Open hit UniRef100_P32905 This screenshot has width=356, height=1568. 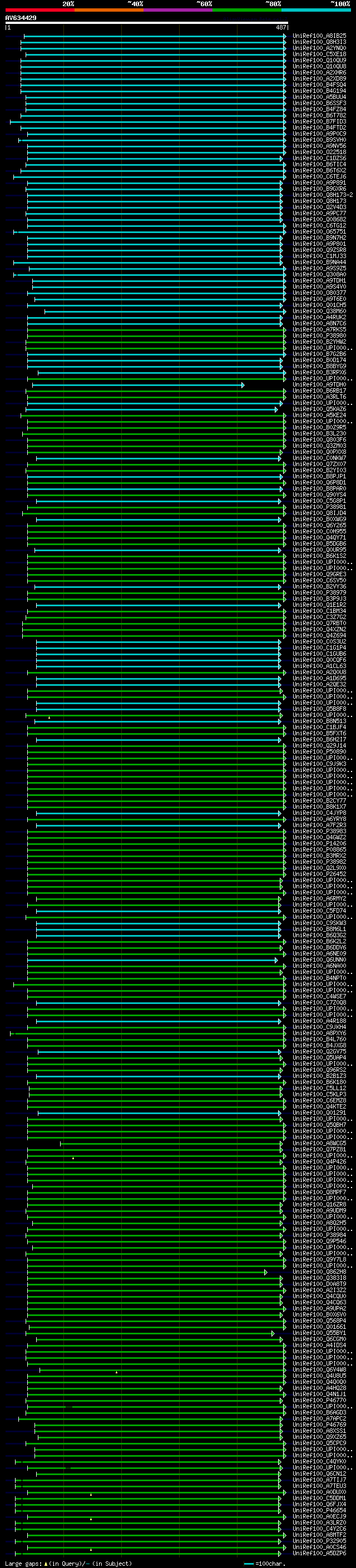pyautogui.click(x=319, y=1541)
